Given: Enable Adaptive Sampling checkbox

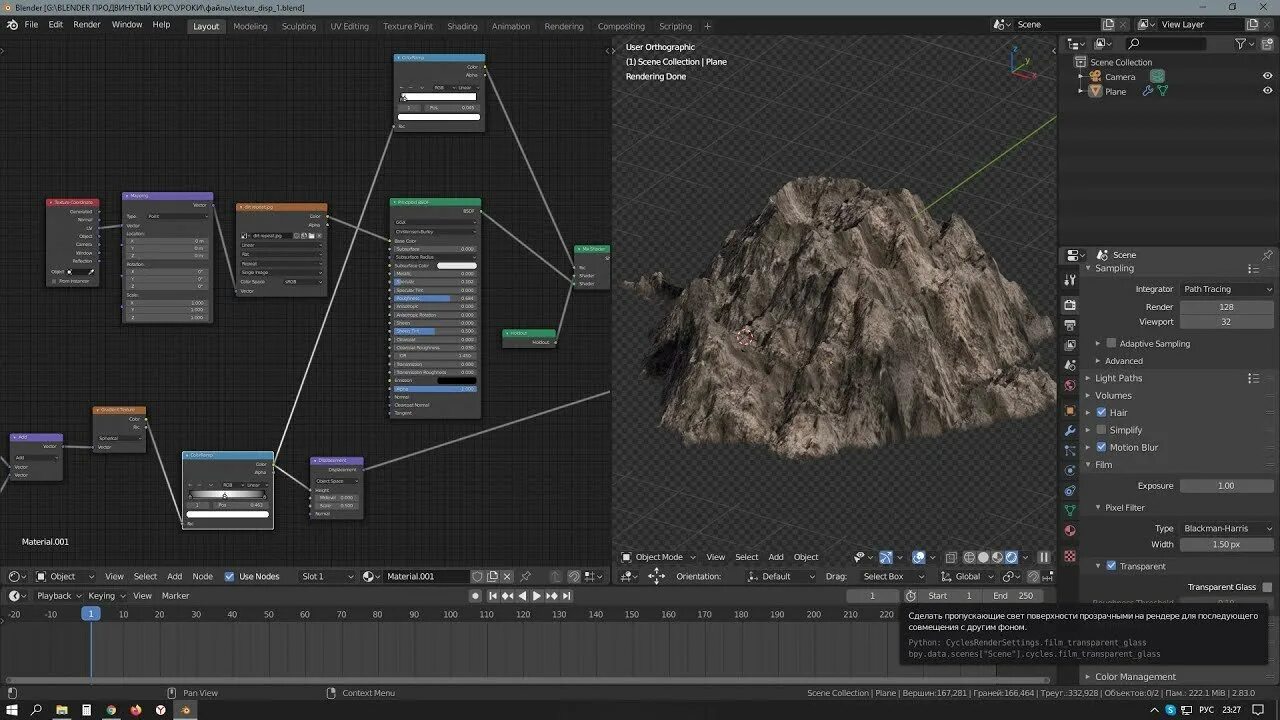Looking at the screenshot, I should (1111, 343).
